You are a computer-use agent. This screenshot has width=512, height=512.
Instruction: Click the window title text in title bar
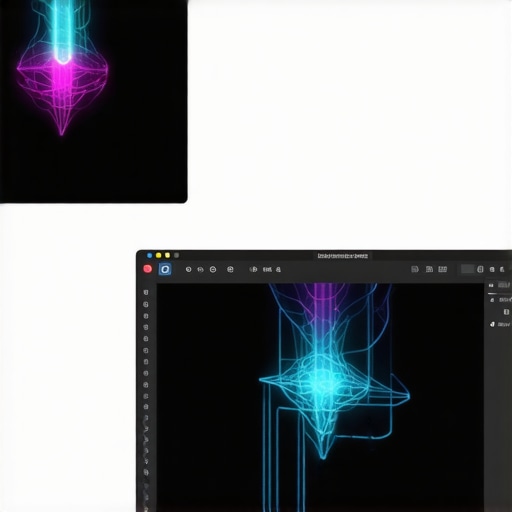coord(343,256)
